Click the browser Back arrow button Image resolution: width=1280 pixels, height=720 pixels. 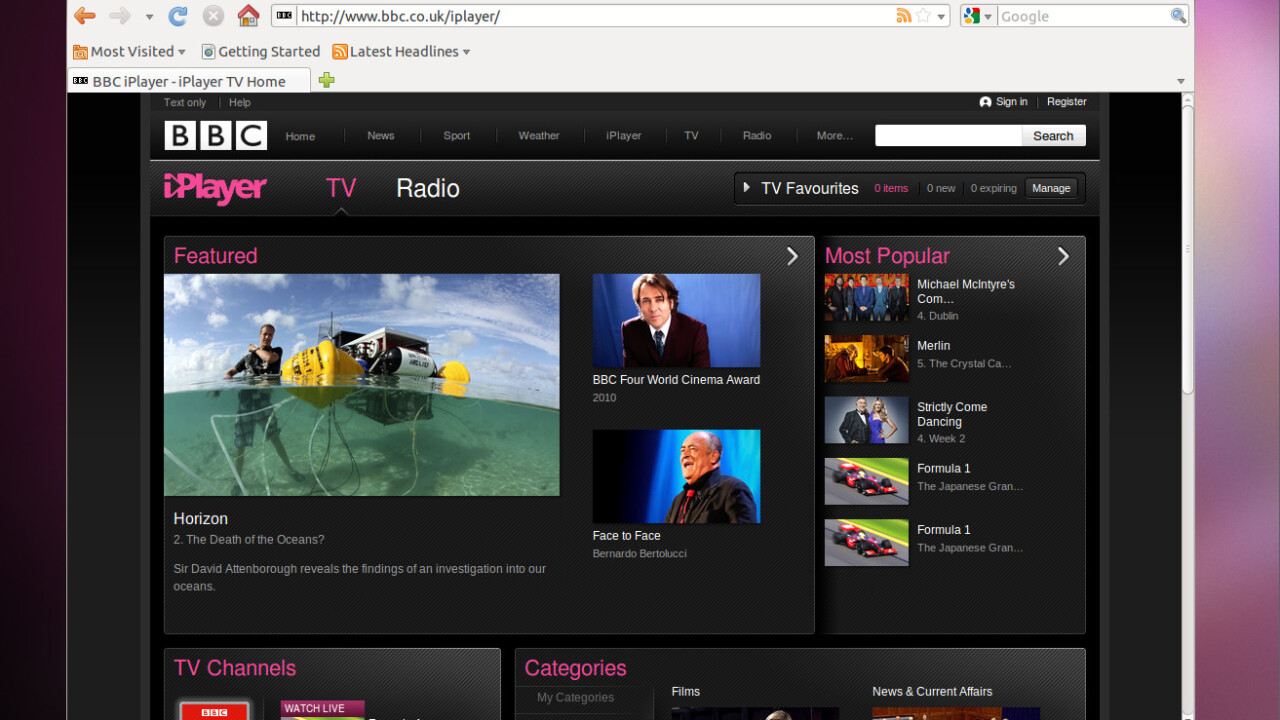point(85,16)
